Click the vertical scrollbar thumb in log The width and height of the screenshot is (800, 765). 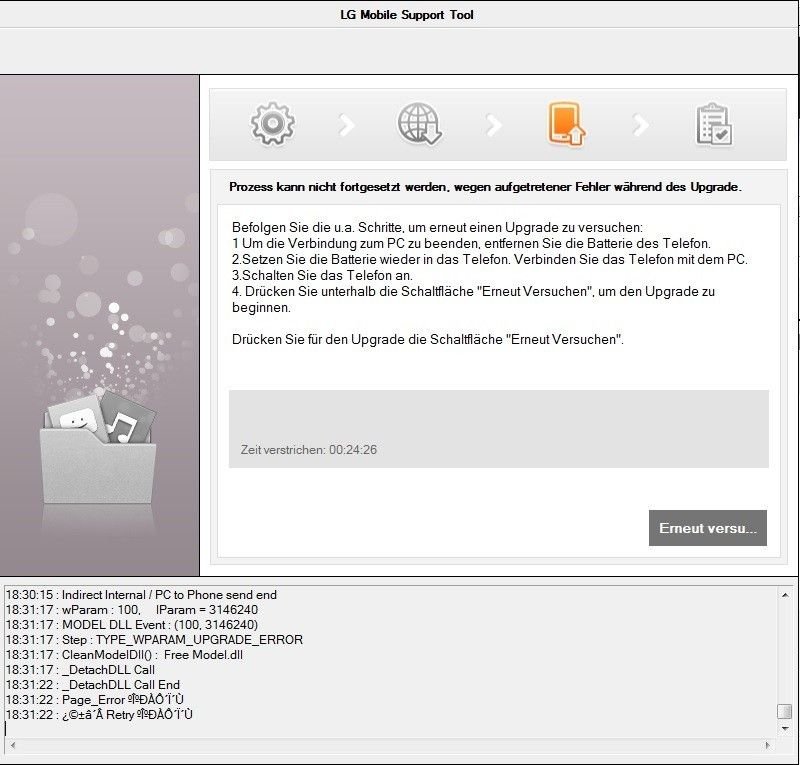(x=784, y=711)
